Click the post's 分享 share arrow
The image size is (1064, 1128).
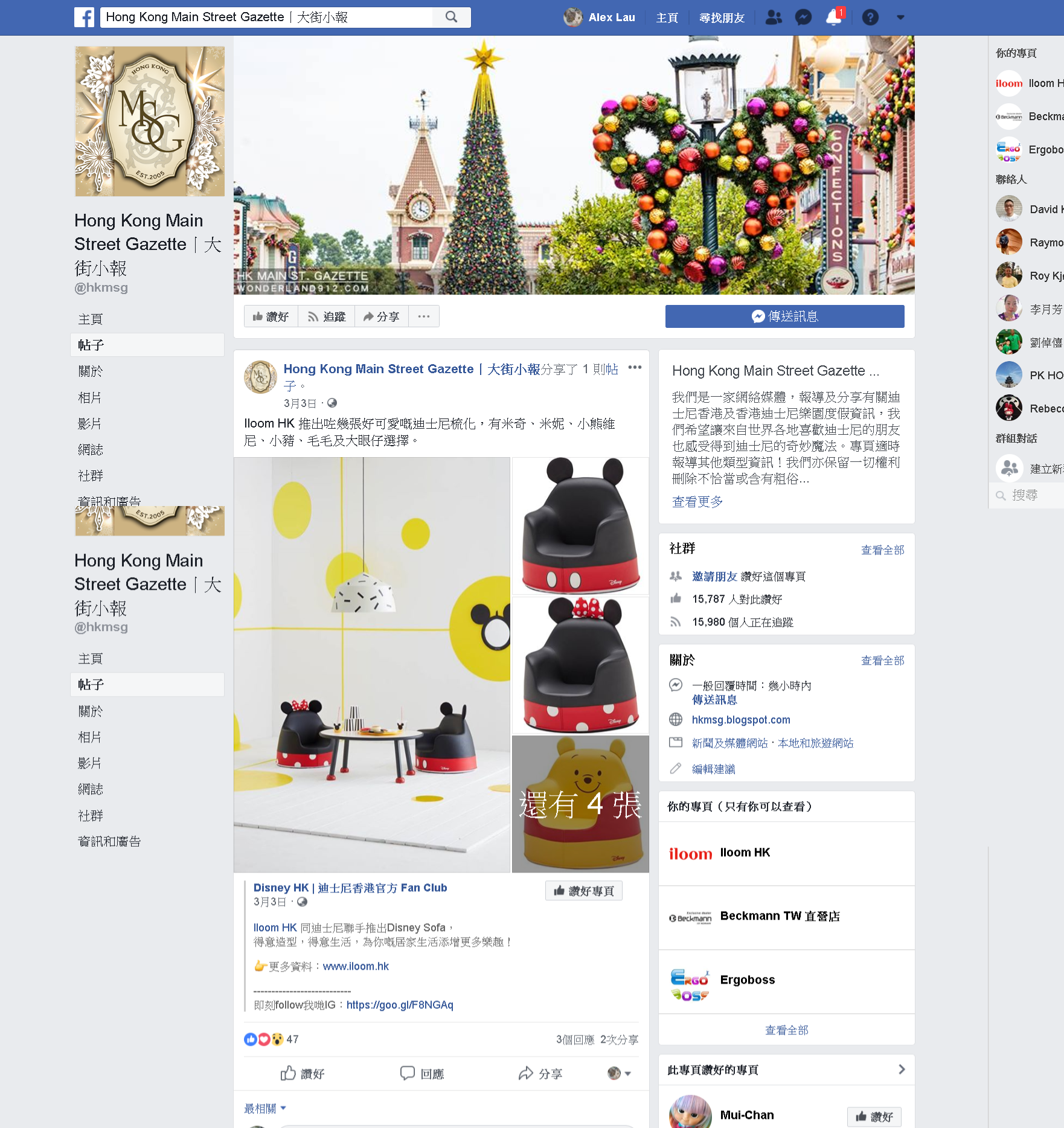tap(540, 1074)
